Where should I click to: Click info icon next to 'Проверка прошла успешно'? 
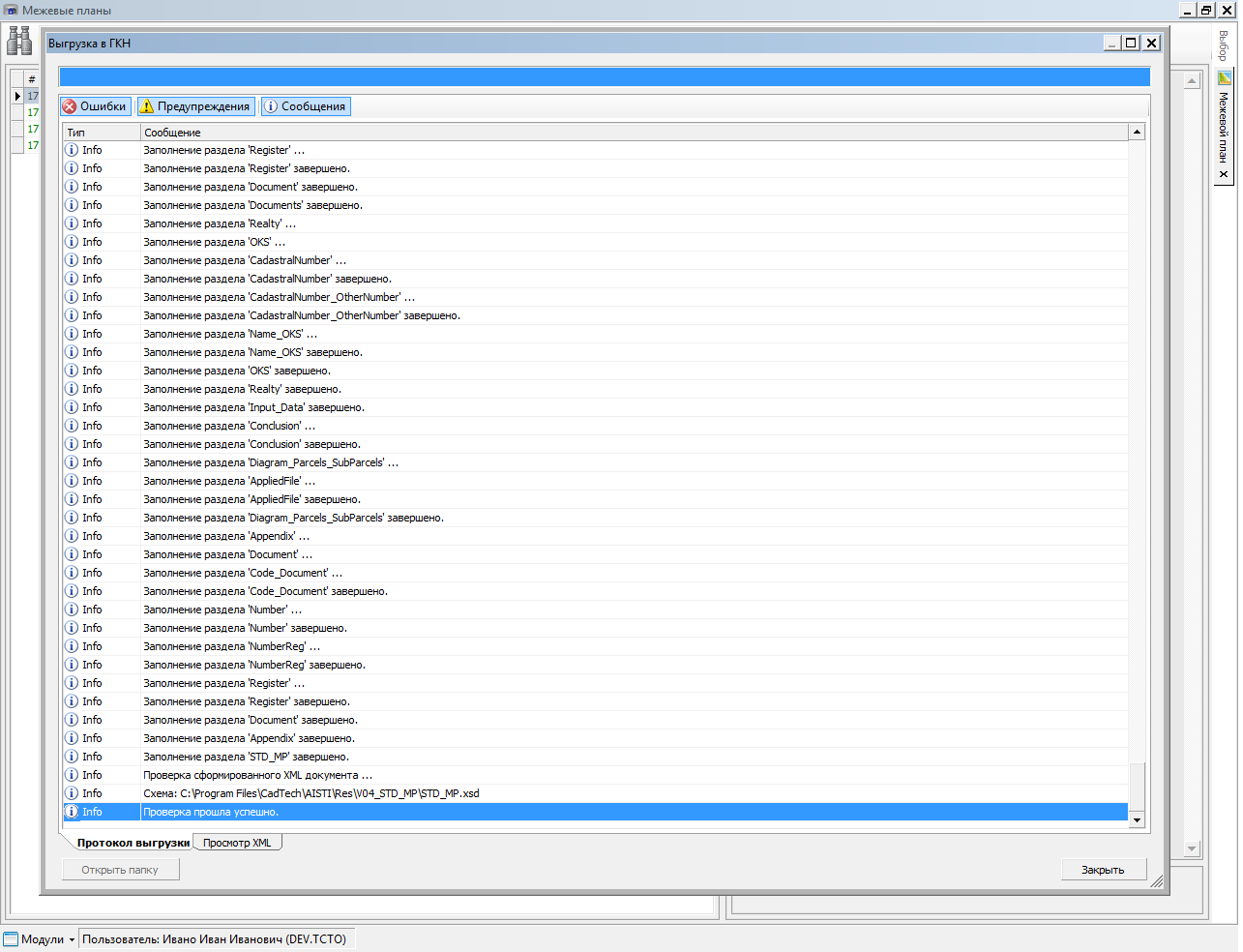click(72, 812)
